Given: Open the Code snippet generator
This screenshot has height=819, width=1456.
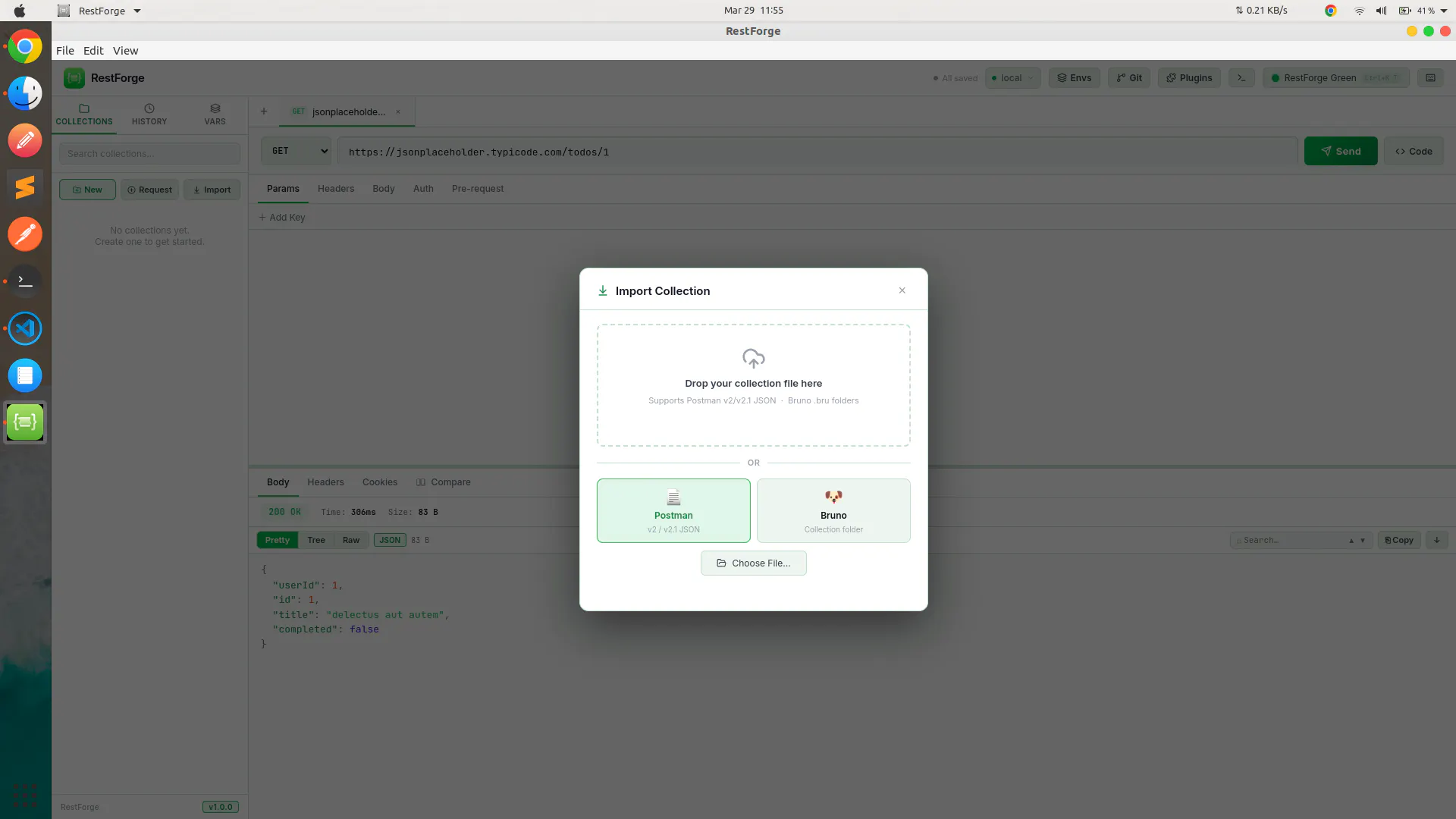Looking at the screenshot, I should 1414,151.
